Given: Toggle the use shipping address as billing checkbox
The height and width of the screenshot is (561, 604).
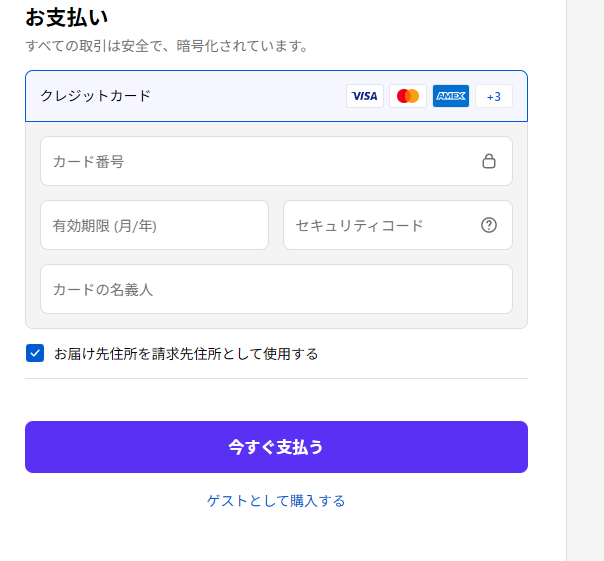Looking at the screenshot, I should pyautogui.click(x=35, y=353).
